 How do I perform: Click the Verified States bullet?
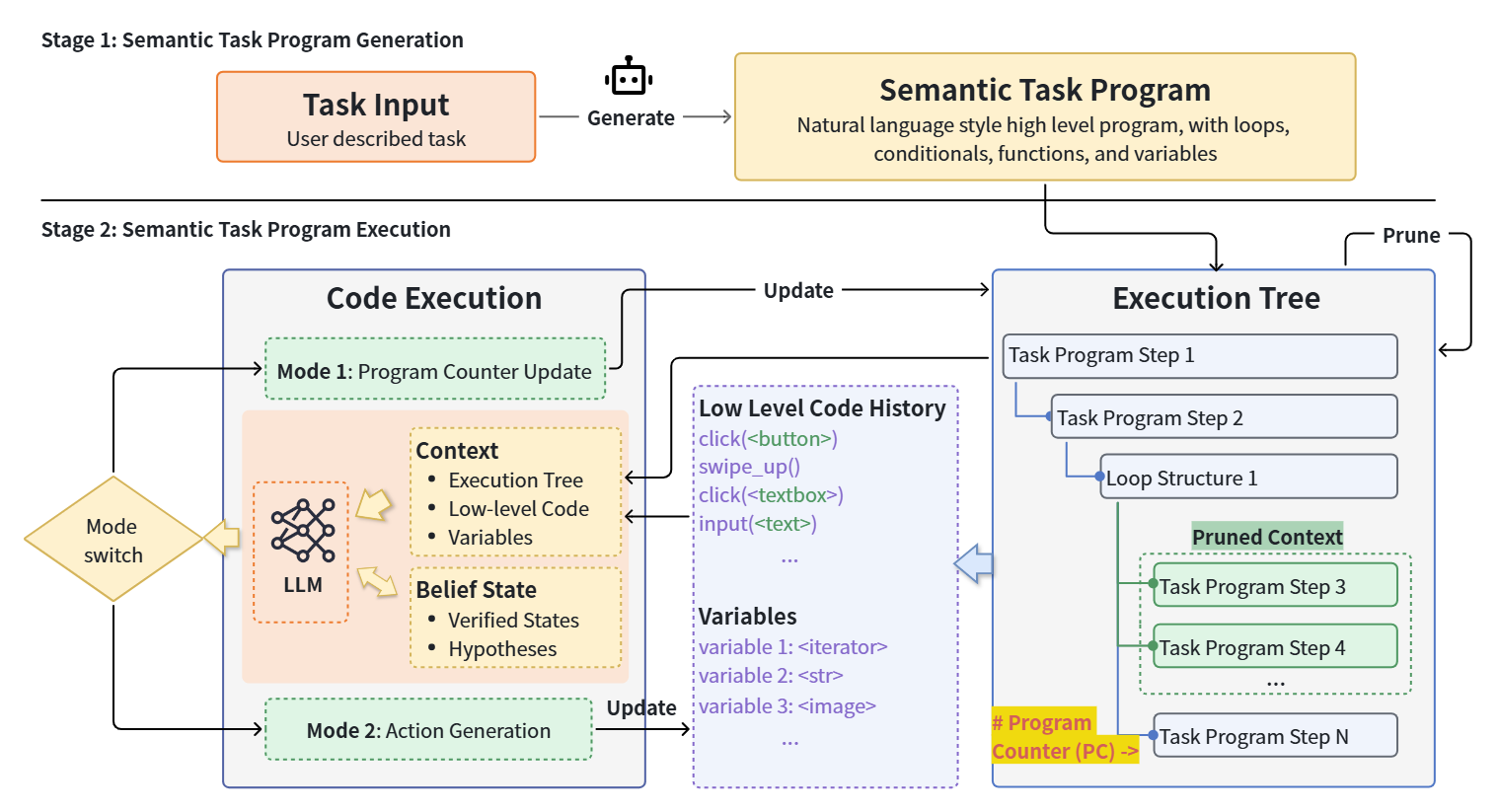point(513,621)
